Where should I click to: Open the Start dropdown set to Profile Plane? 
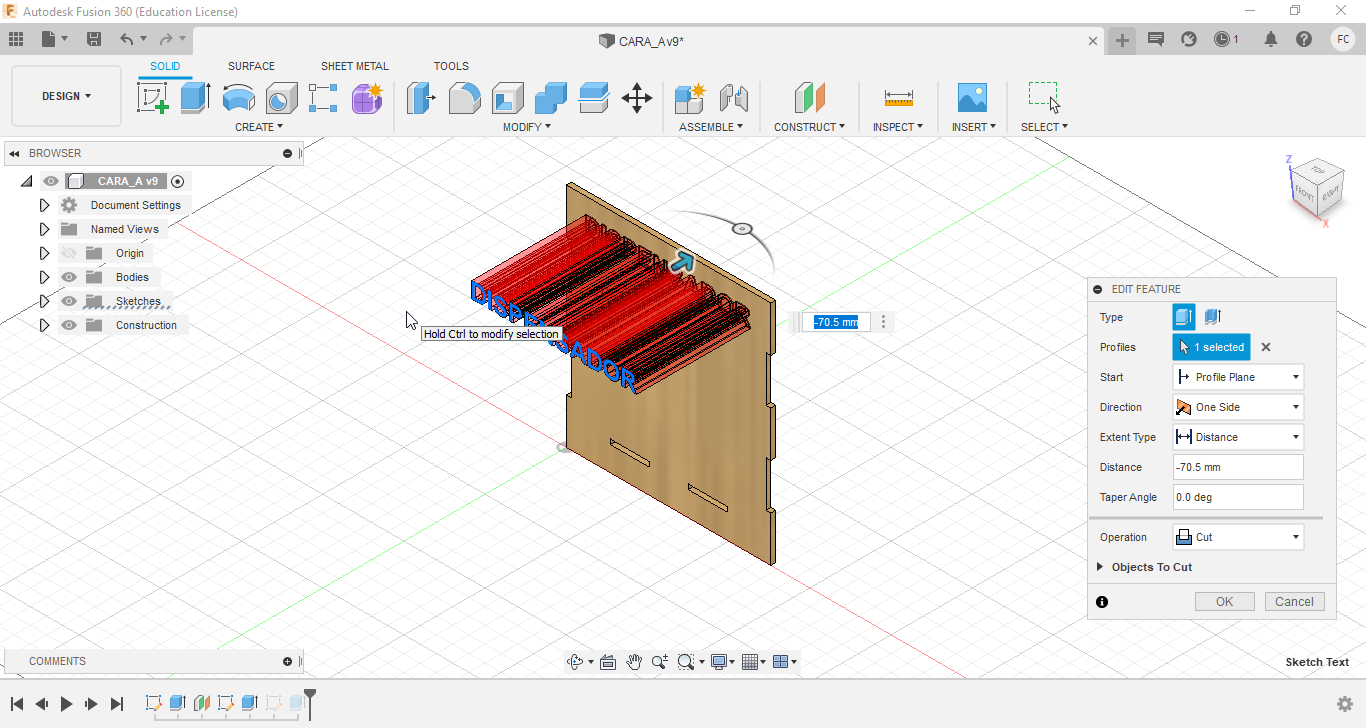[x=1238, y=377]
